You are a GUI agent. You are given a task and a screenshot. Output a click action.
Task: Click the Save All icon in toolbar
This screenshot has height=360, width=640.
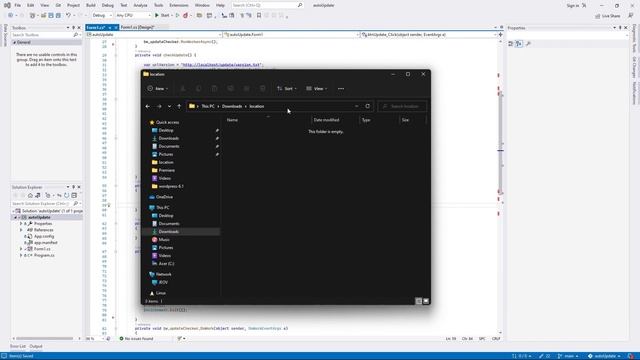point(58,16)
